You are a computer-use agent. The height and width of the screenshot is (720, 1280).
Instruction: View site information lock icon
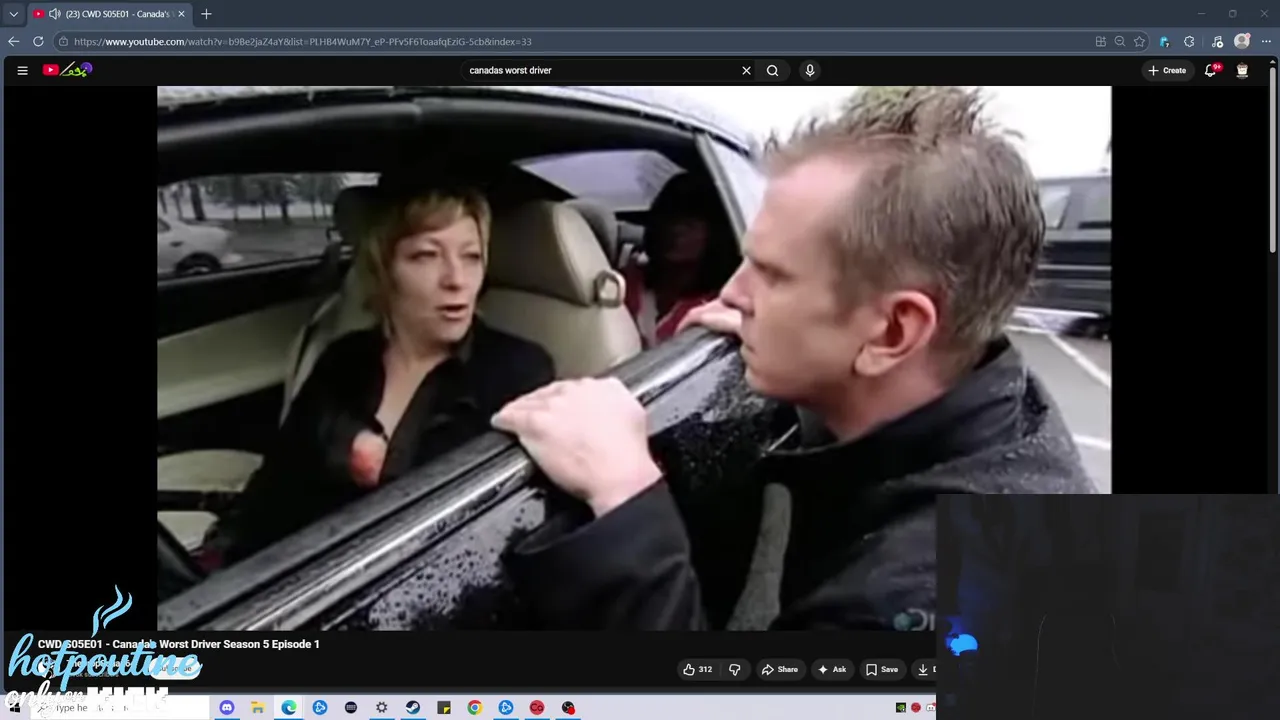coord(63,41)
